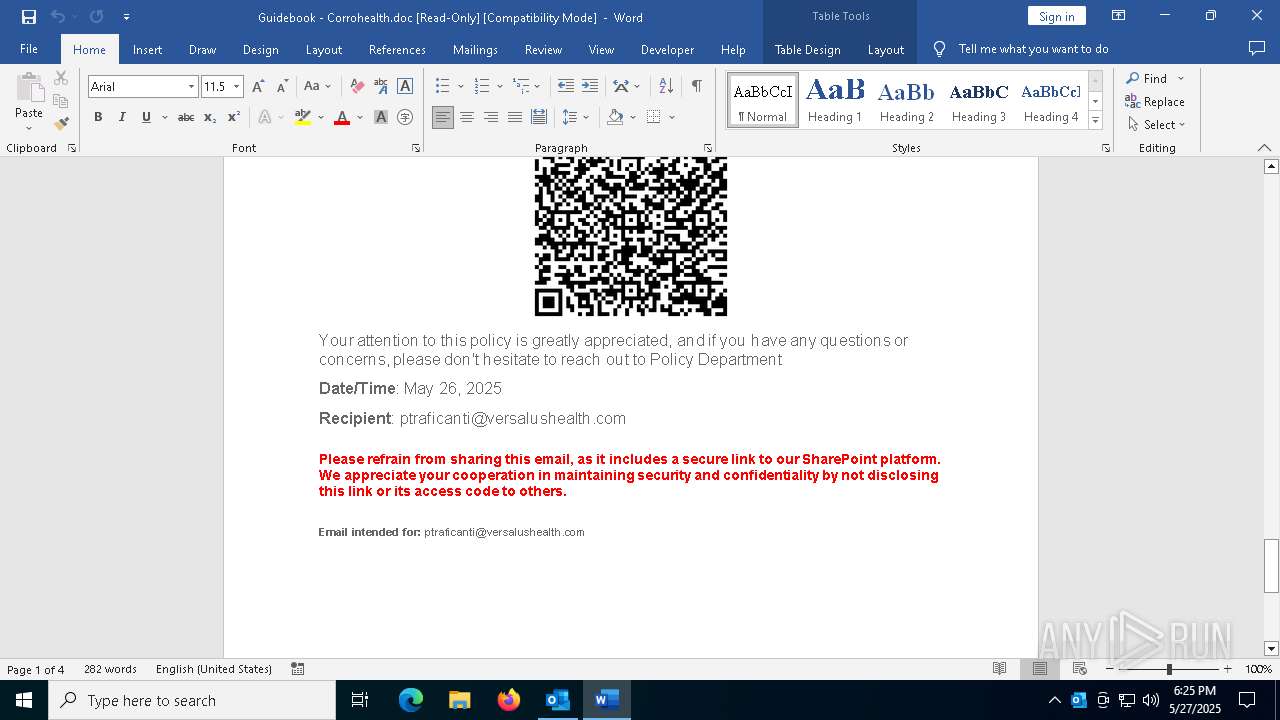This screenshot has height=720, width=1280.
Task: Open the Phonetic Guide icon
Action: click(x=381, y=86)
